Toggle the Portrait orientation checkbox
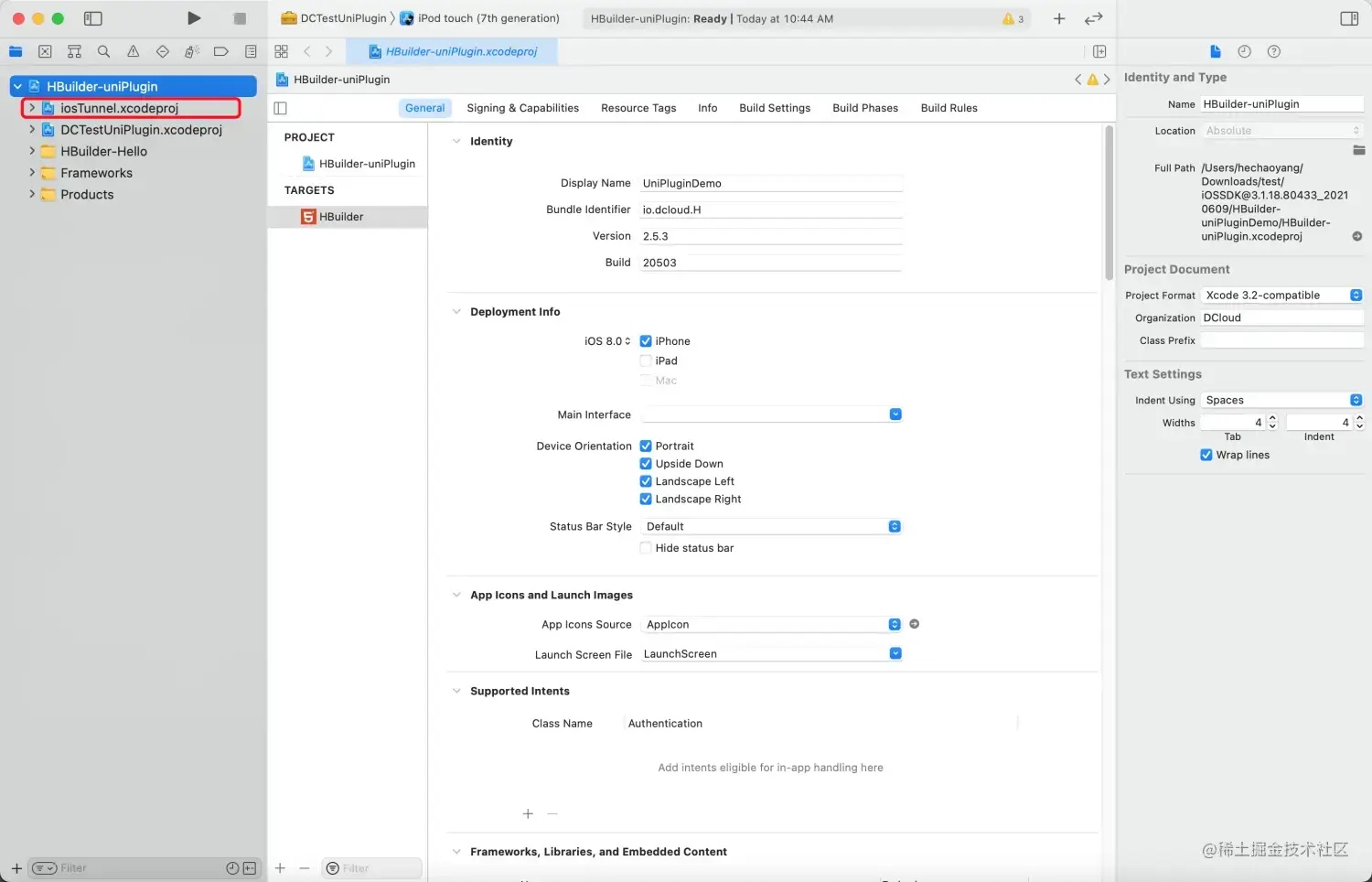This screenshot has height=882, width=1372. point(646,446)
